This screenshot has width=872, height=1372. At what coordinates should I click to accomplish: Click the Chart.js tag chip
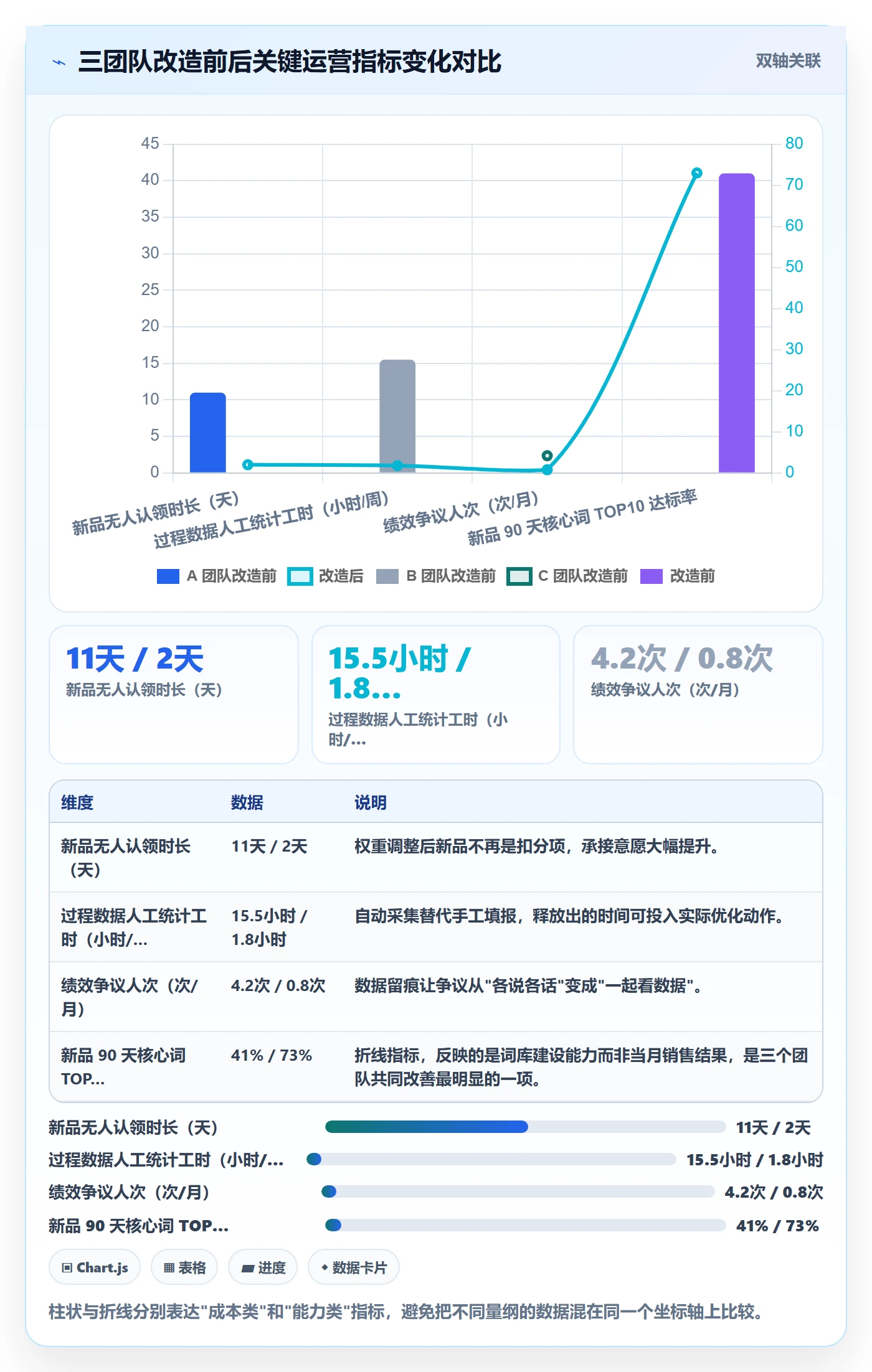(95, 1267)
